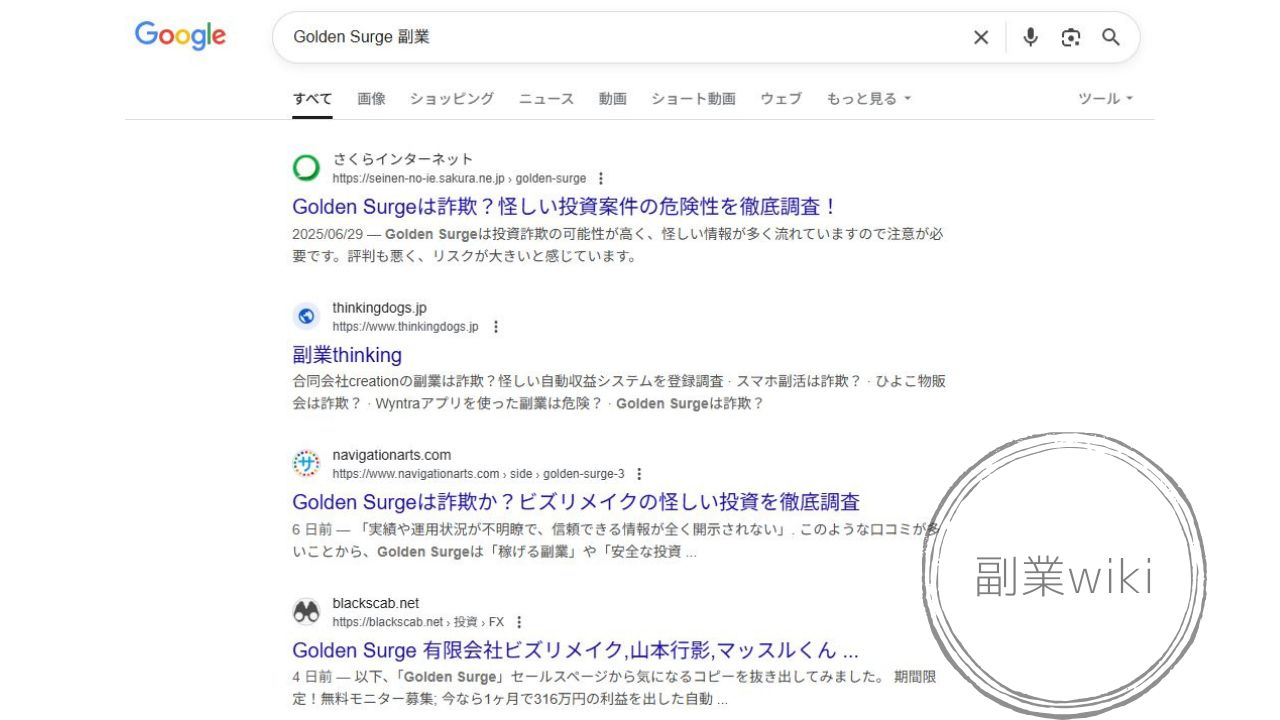The image size is (1280, 720).
Task: Click the blackscab.net binoculars favicon
Action: (306, 612)
